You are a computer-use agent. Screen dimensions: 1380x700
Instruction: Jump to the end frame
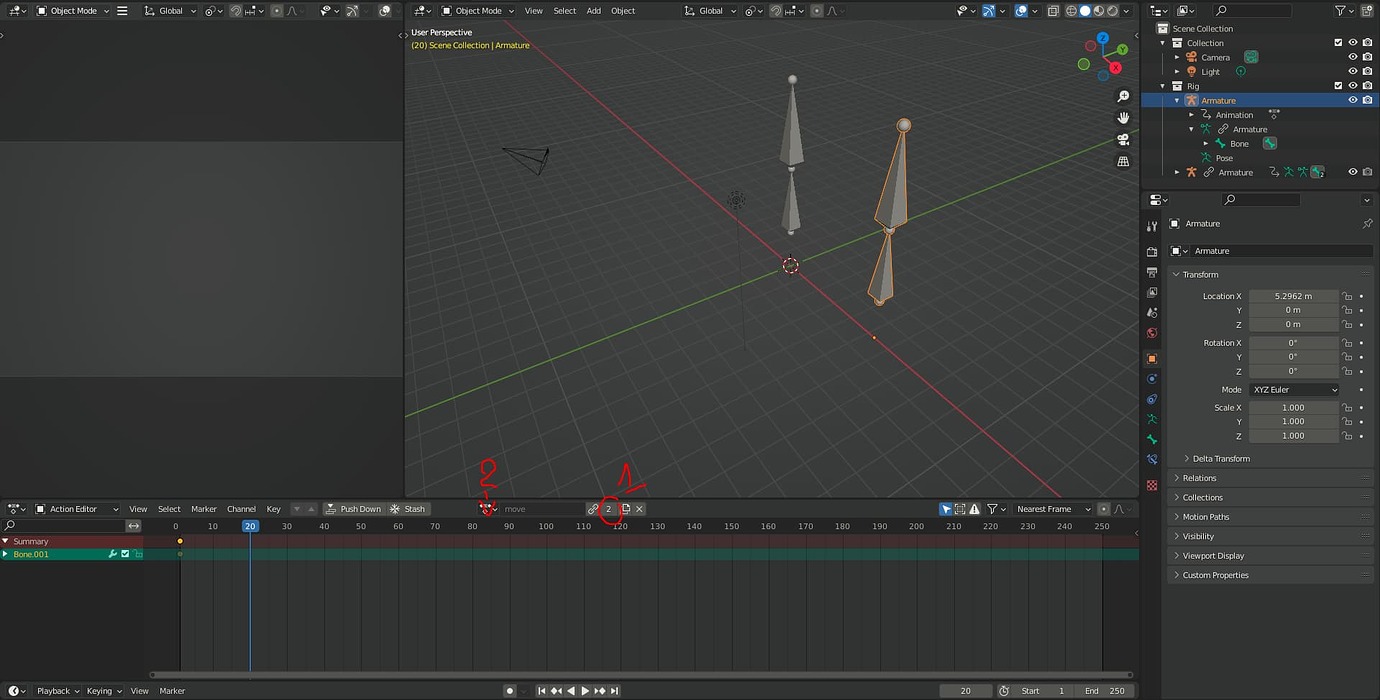click(614, 691)
